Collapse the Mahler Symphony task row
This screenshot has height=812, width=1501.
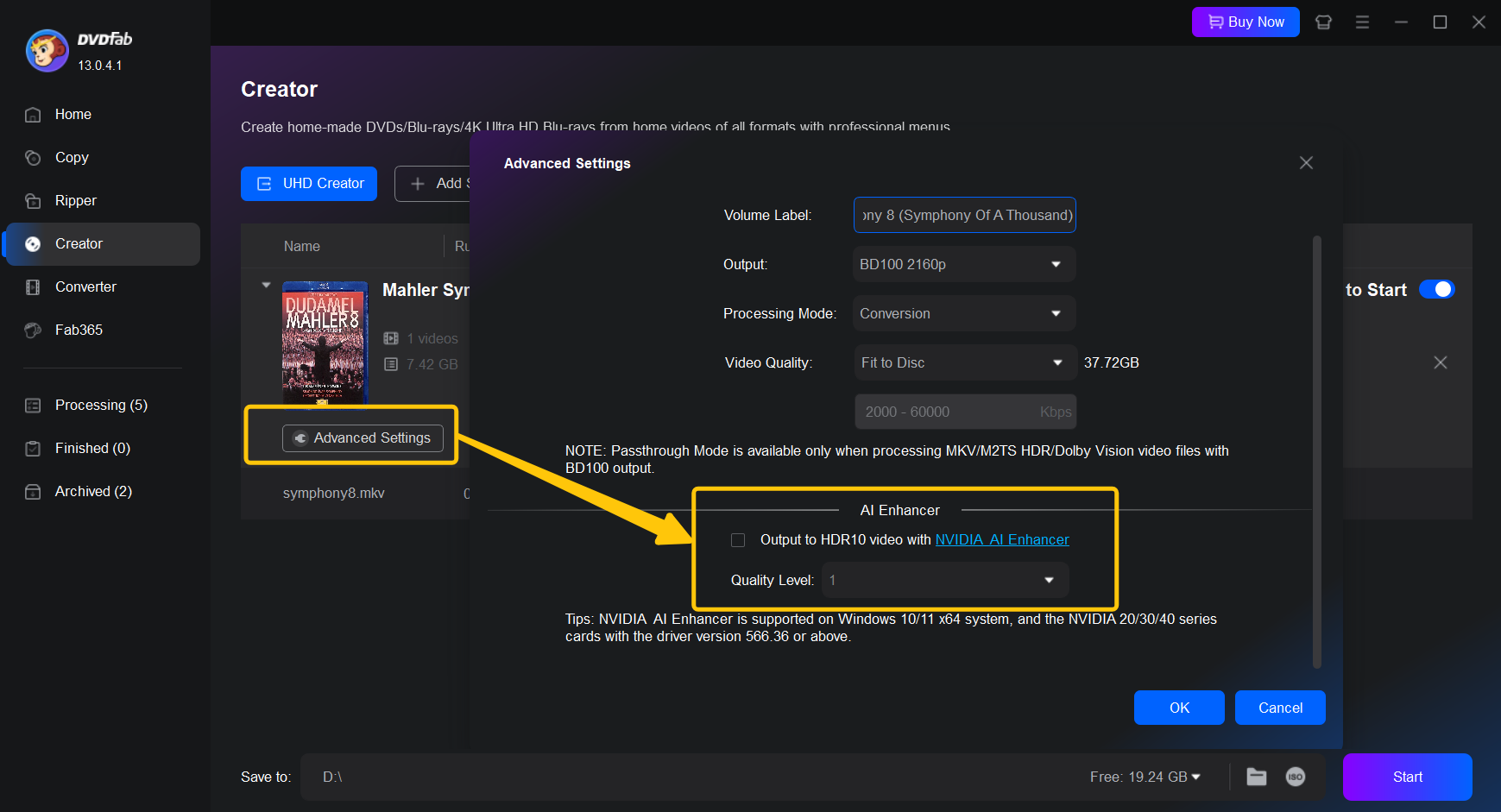pyautogui.click(x=266, y=285)
